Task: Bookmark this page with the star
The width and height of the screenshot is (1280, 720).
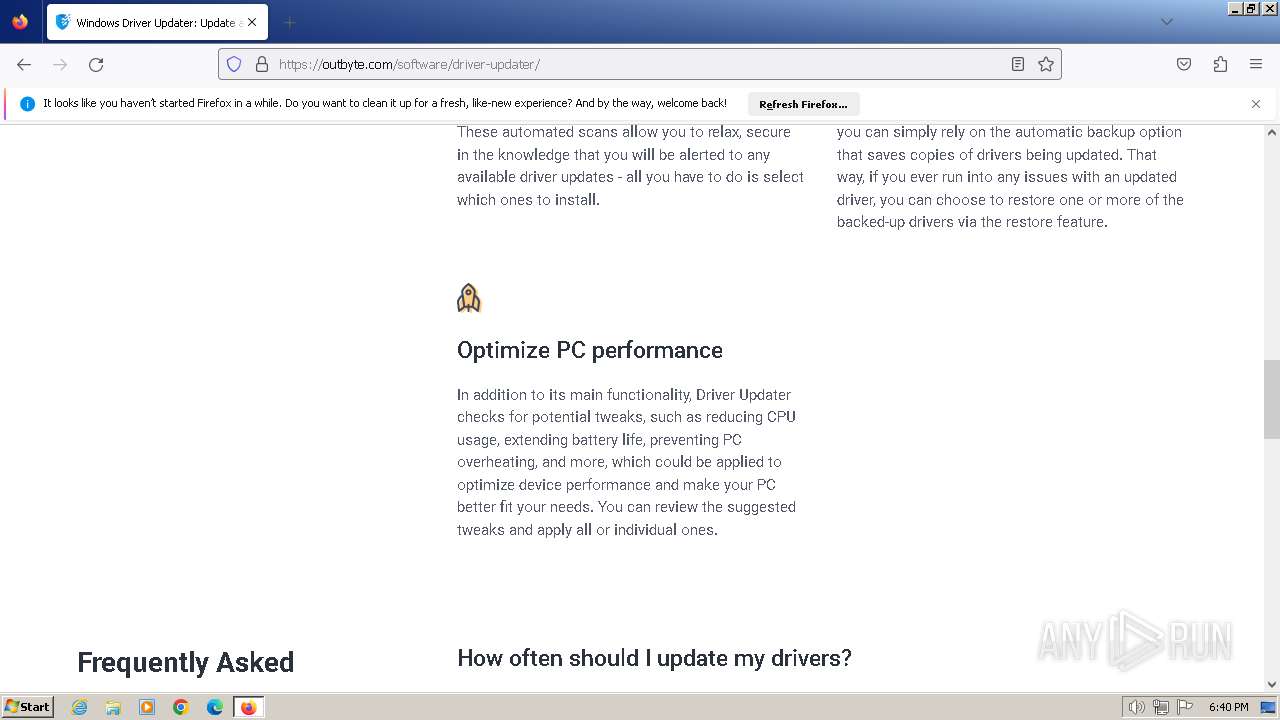Action: [1046, 64]
